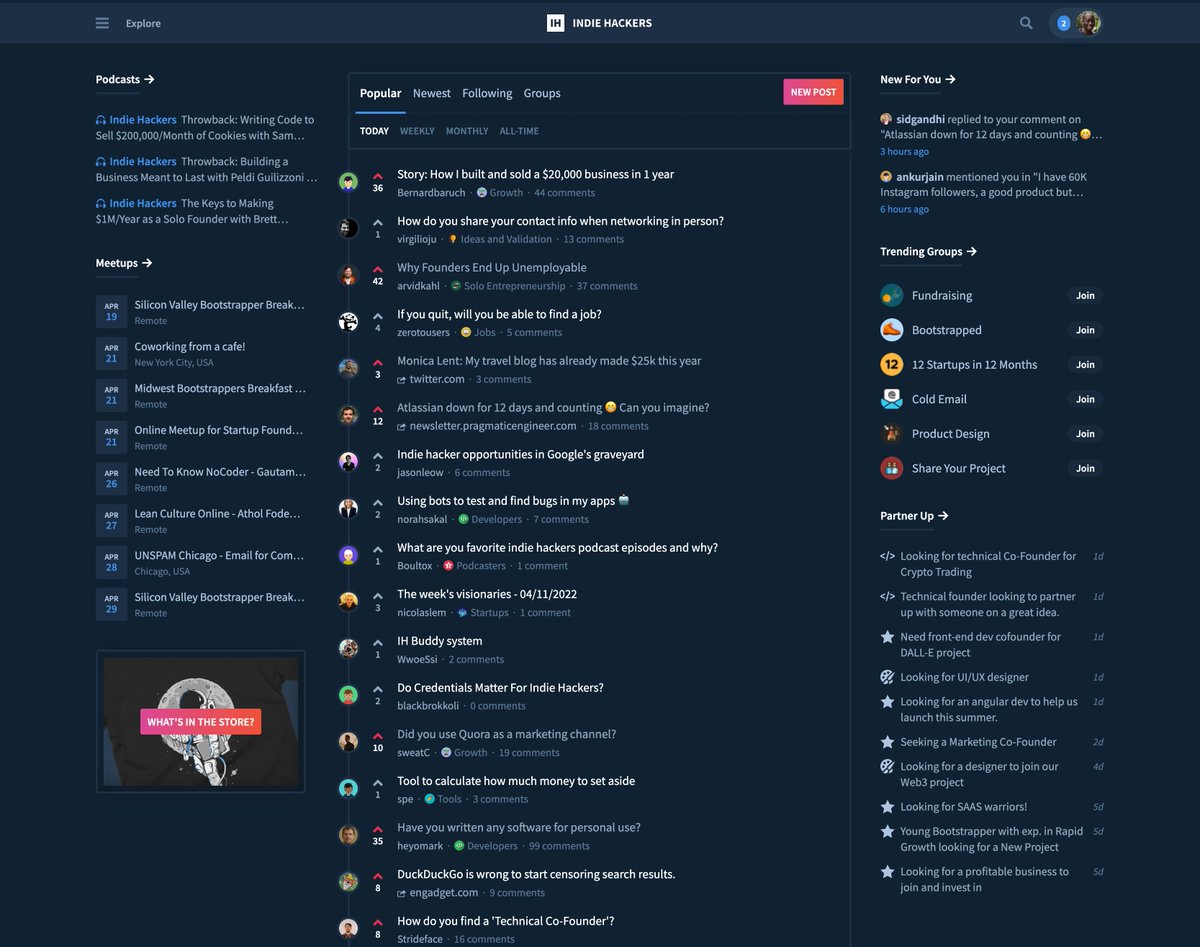Image resolution: width=1200 pixels, height=947 pixels.
Task: Upvote the Atlassian down post
Action: 378,410
